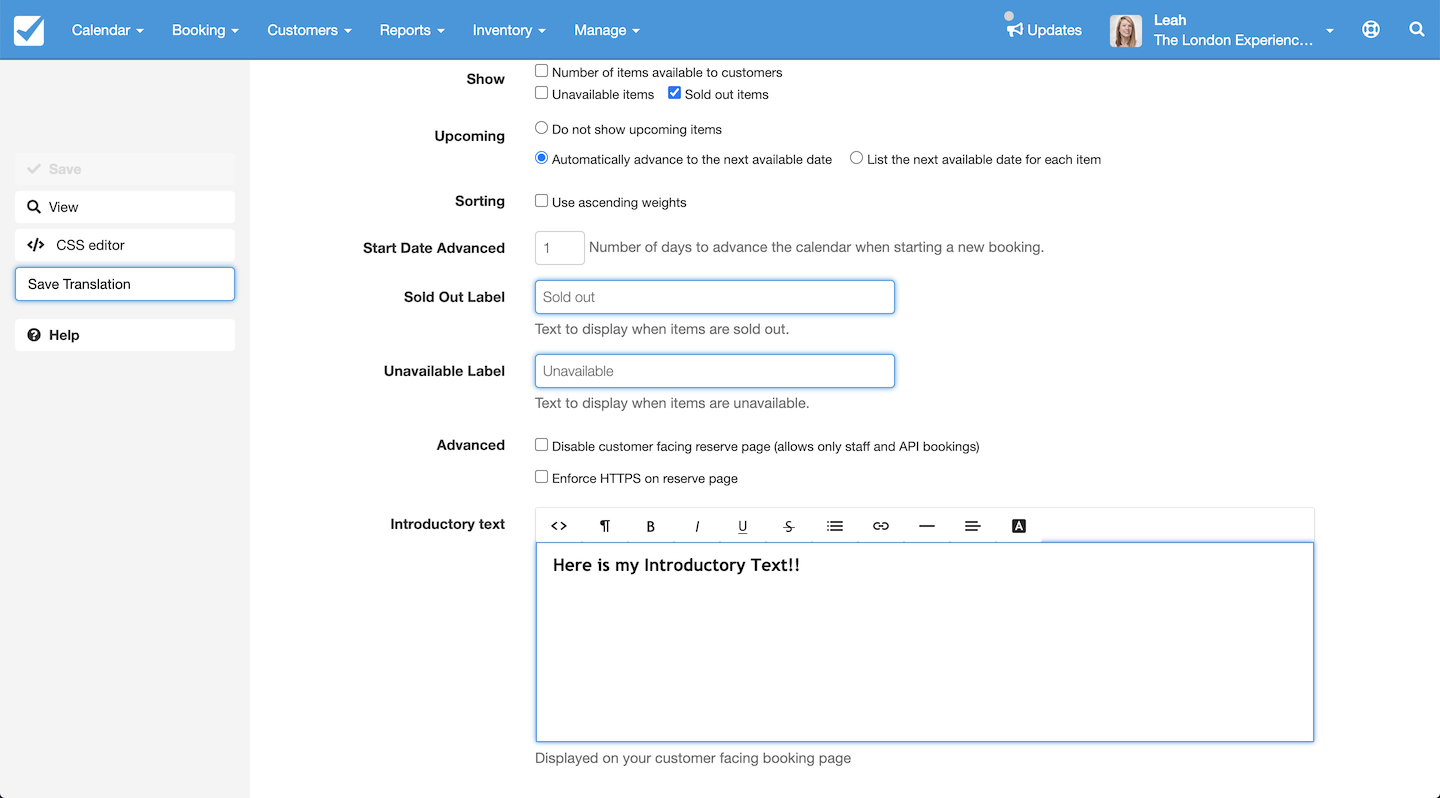
Task: Apply strikethrough formatting in editor
Action: pos(789,526)
